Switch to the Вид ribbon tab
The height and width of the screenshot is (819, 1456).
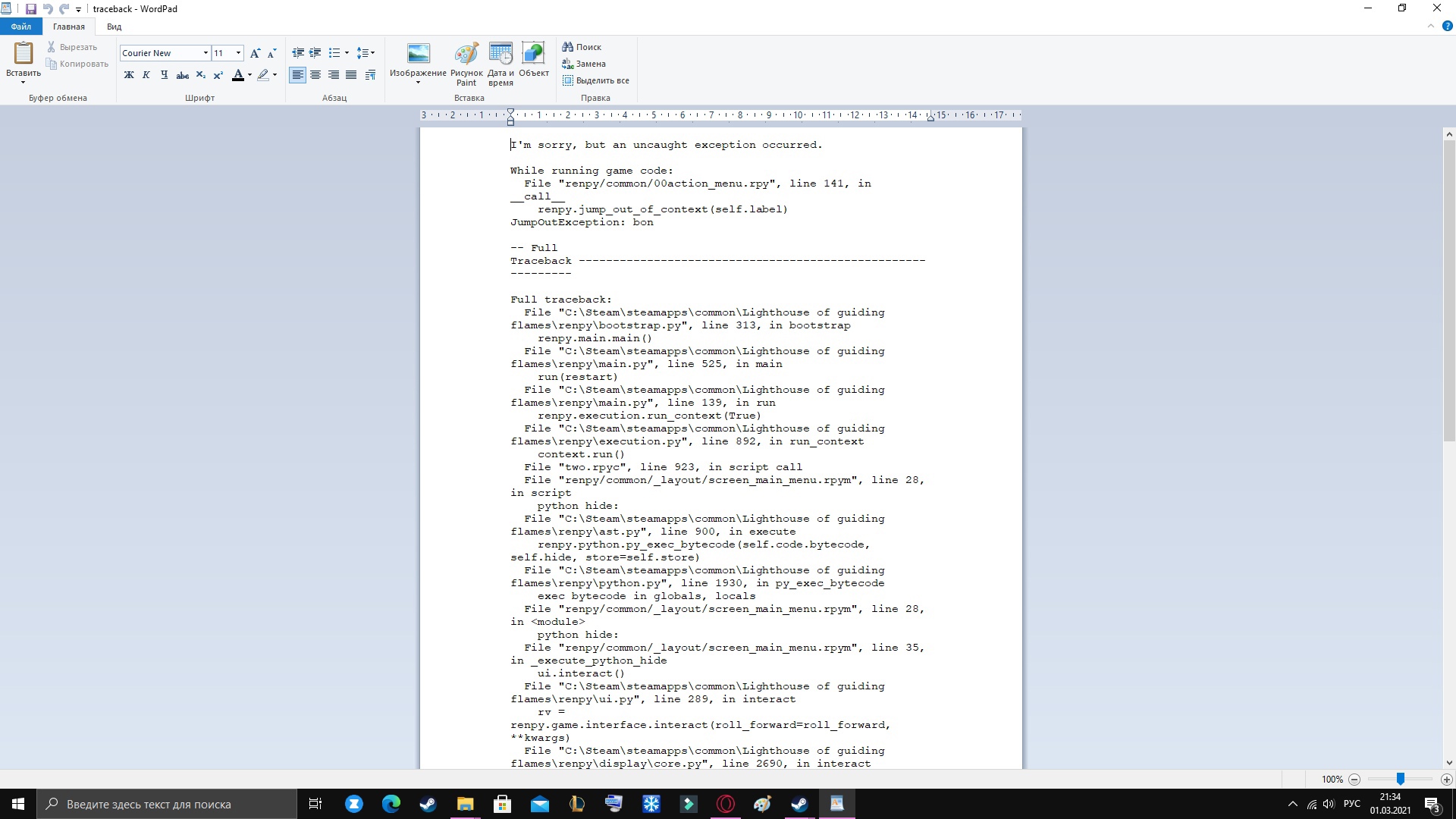[x=114, y=27]
